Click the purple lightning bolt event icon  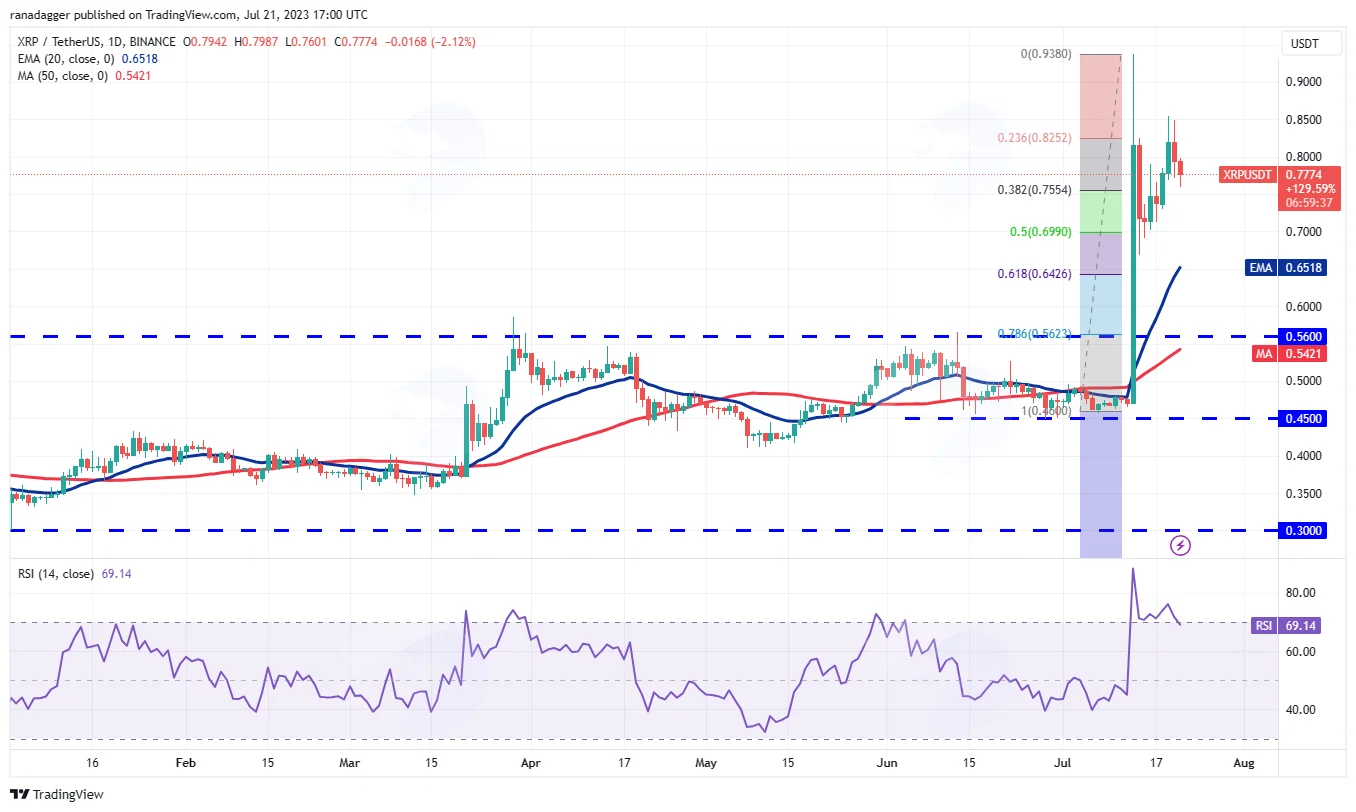tap(1180, 545)
